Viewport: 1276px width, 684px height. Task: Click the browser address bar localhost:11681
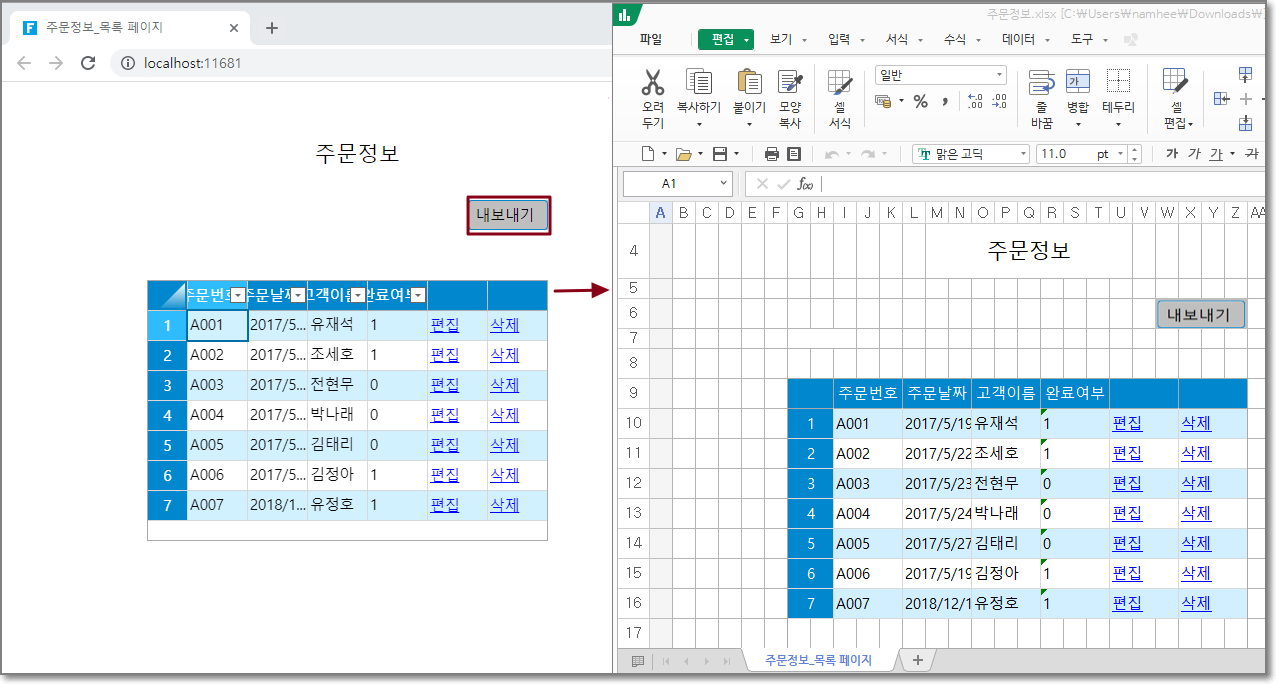pyautogui.click(x=192, y=63)
